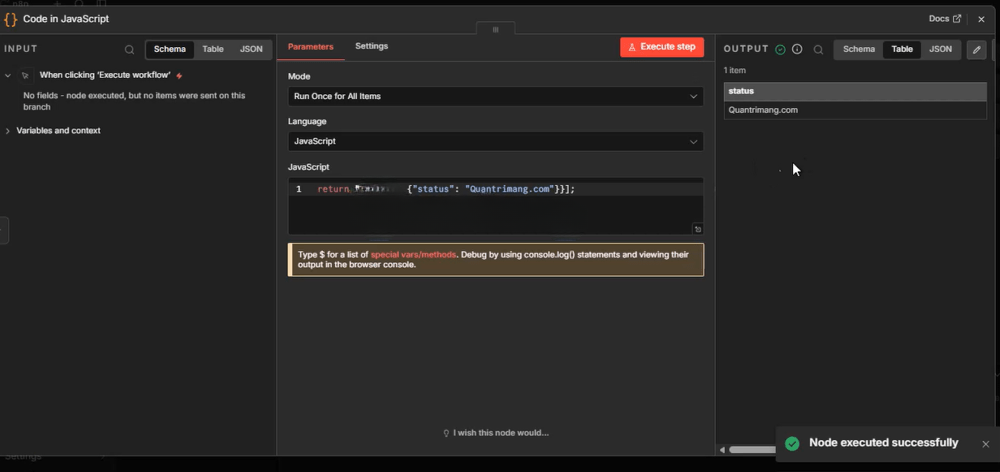
Task: Click the lightning bolt trigger icon
Action: click(x=179, y=75)
